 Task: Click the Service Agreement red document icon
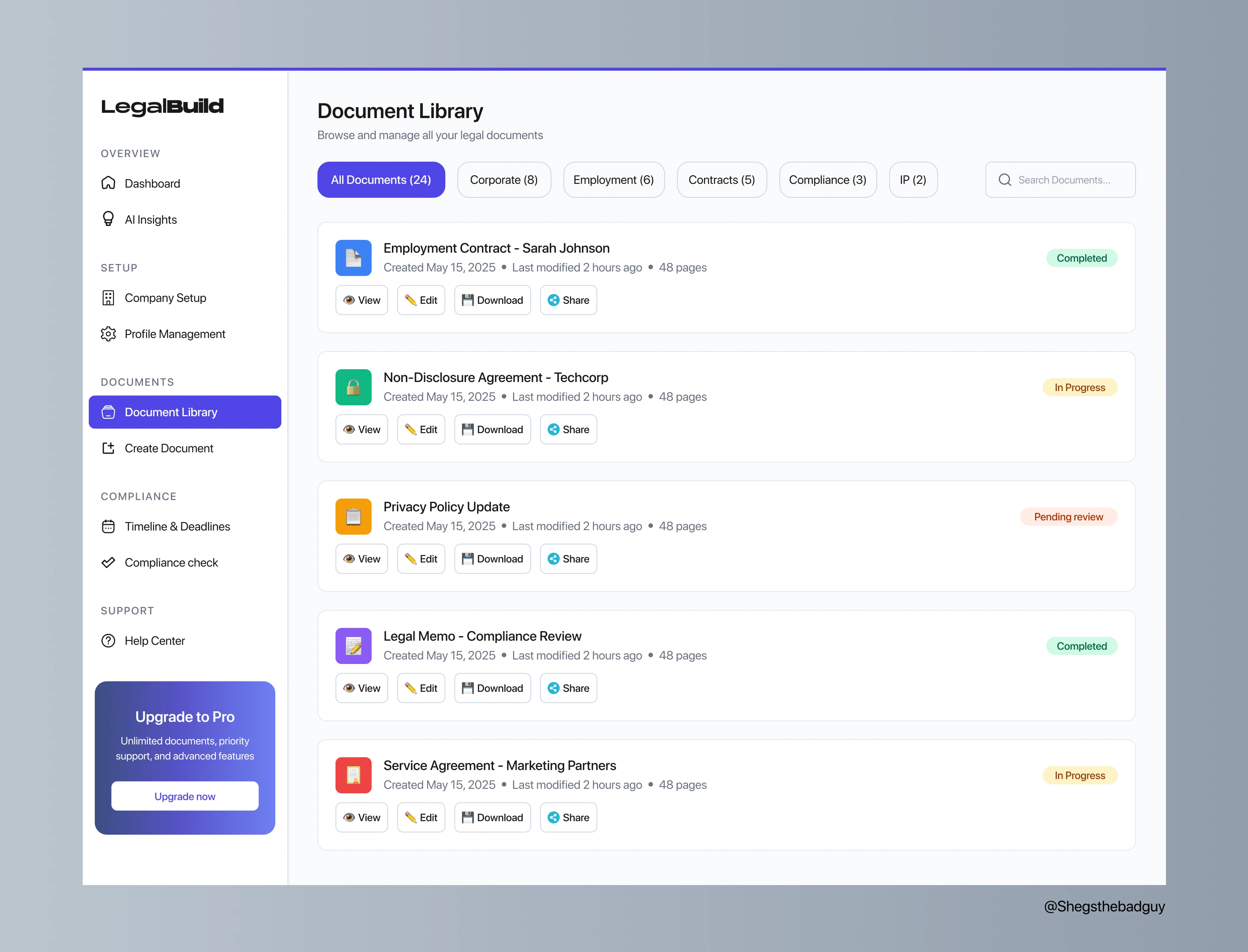[x=353, y=775]
